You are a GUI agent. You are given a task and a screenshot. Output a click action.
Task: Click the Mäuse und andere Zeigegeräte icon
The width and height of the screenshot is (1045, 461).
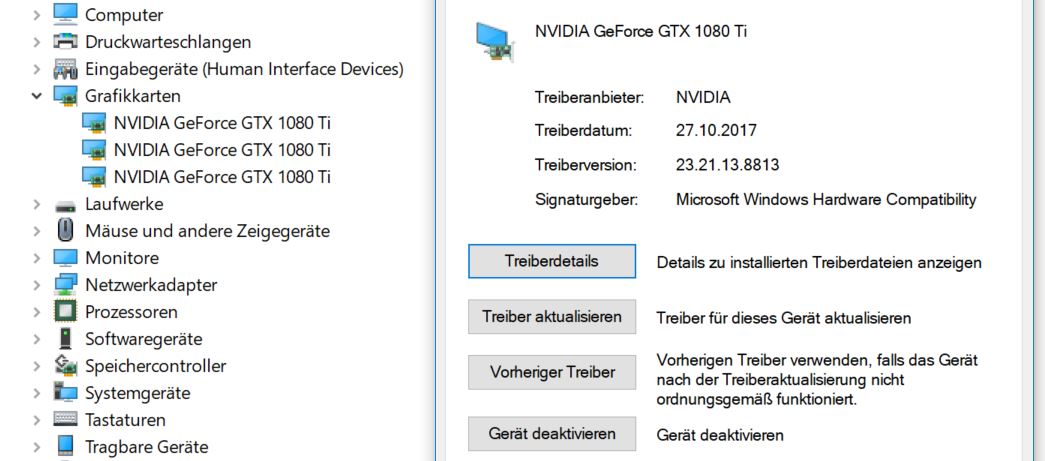tap(65, 231)
